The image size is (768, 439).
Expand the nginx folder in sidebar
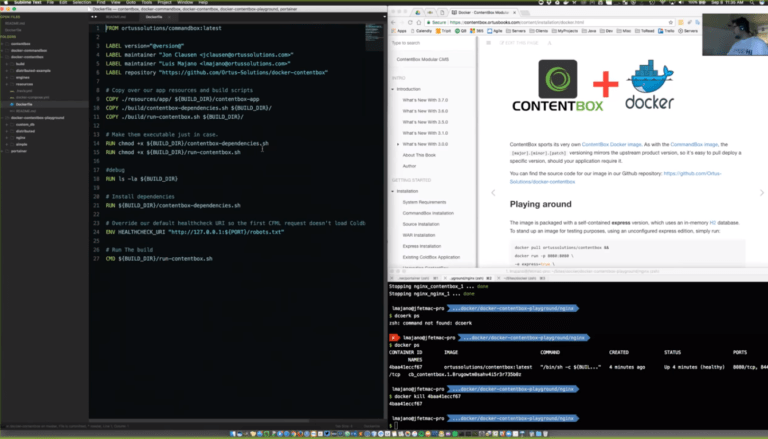pyautogui.click(x=7, y=138)
